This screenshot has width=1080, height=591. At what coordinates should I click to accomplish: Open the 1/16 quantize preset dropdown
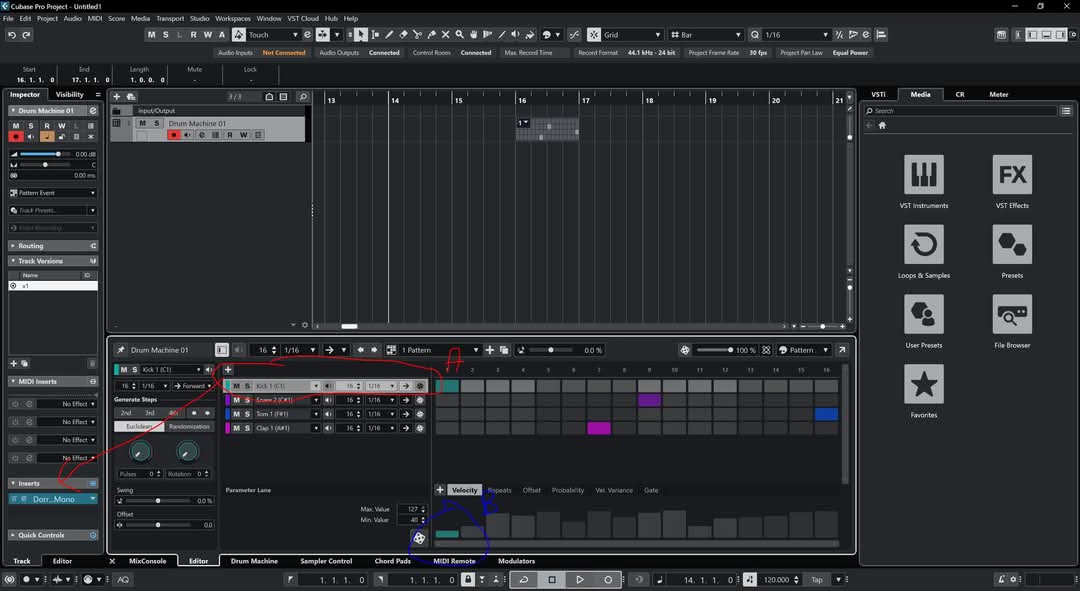pos(796,34)
